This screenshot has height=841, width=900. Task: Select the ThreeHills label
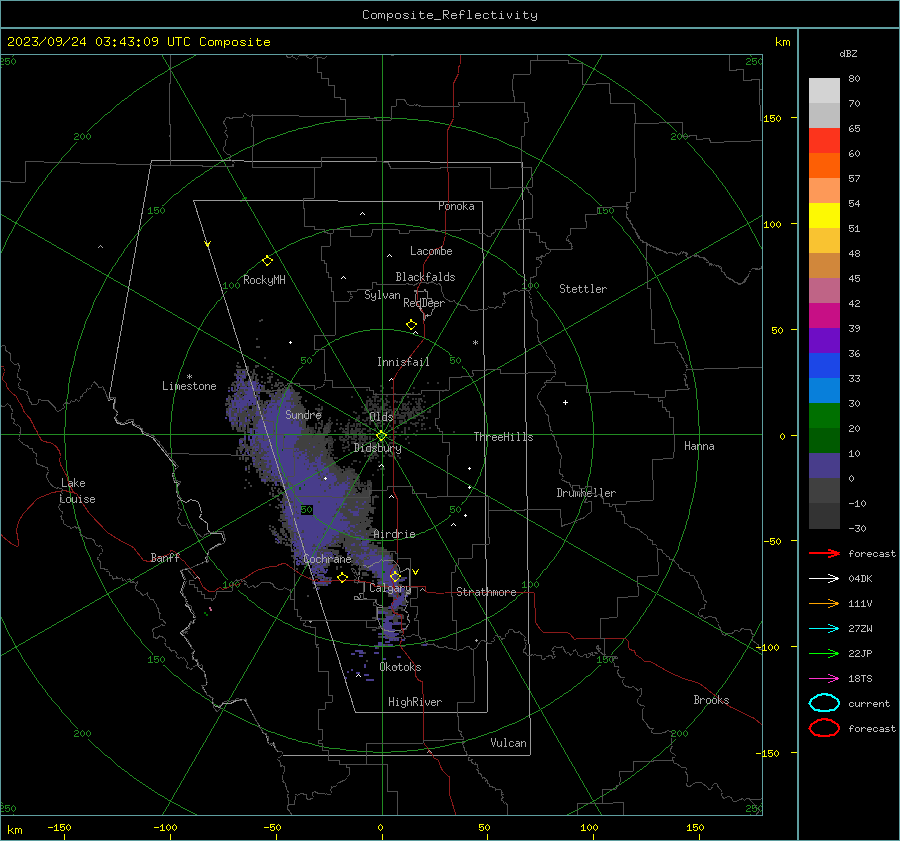pyautogui.click(x=503, y=437)
